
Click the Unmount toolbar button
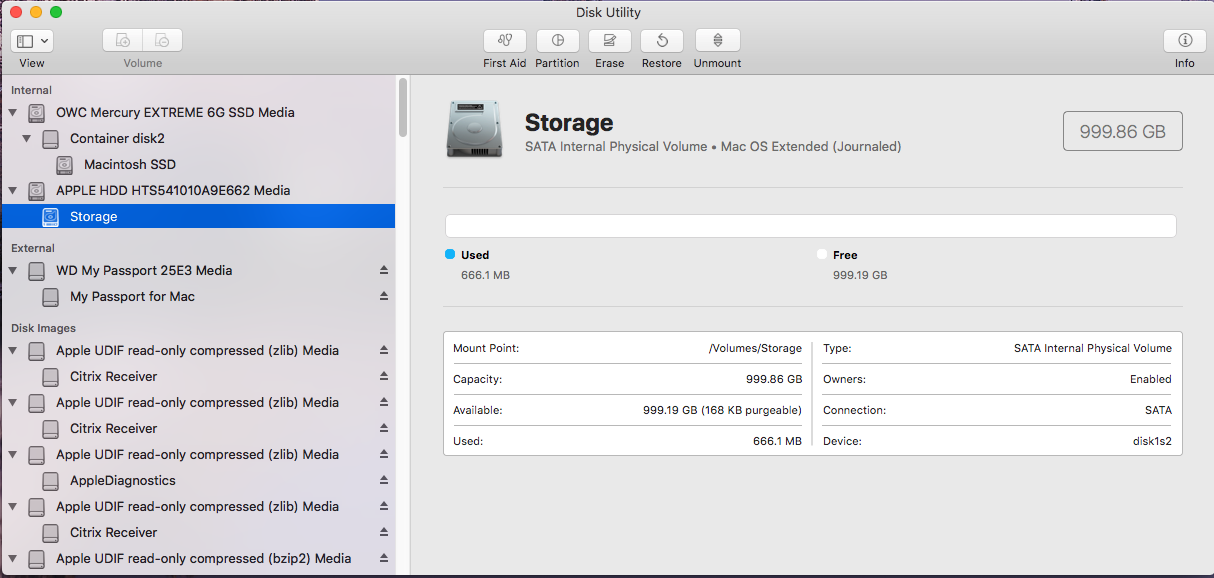717,41
